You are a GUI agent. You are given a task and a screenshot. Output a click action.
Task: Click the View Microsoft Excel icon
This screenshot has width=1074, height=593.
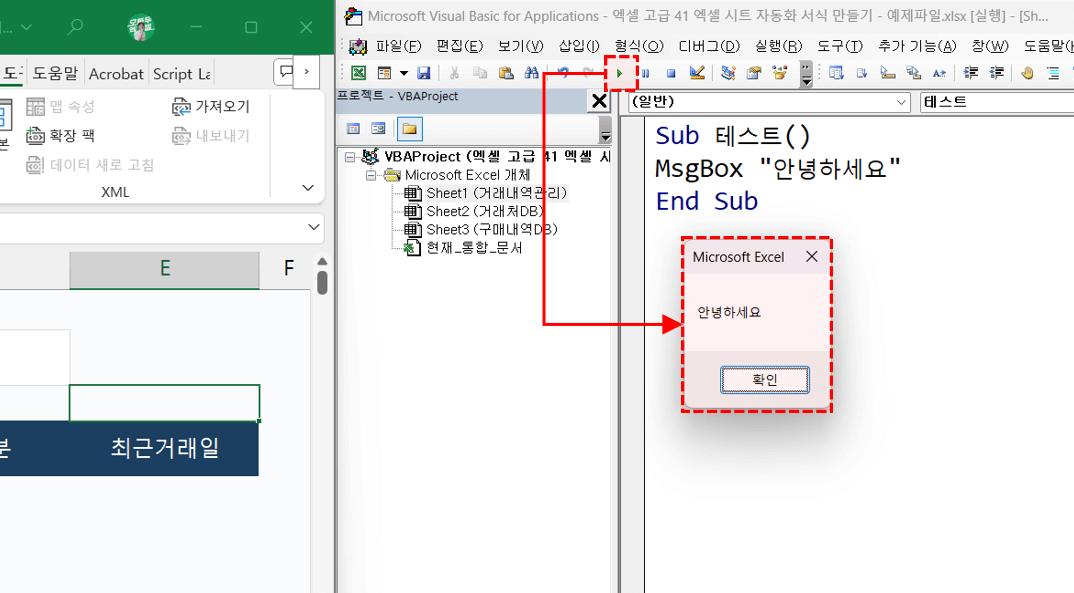[x=358, y=73]
